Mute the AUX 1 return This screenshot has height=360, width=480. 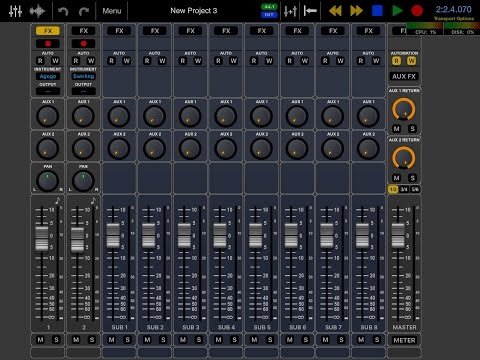point(396,129)
